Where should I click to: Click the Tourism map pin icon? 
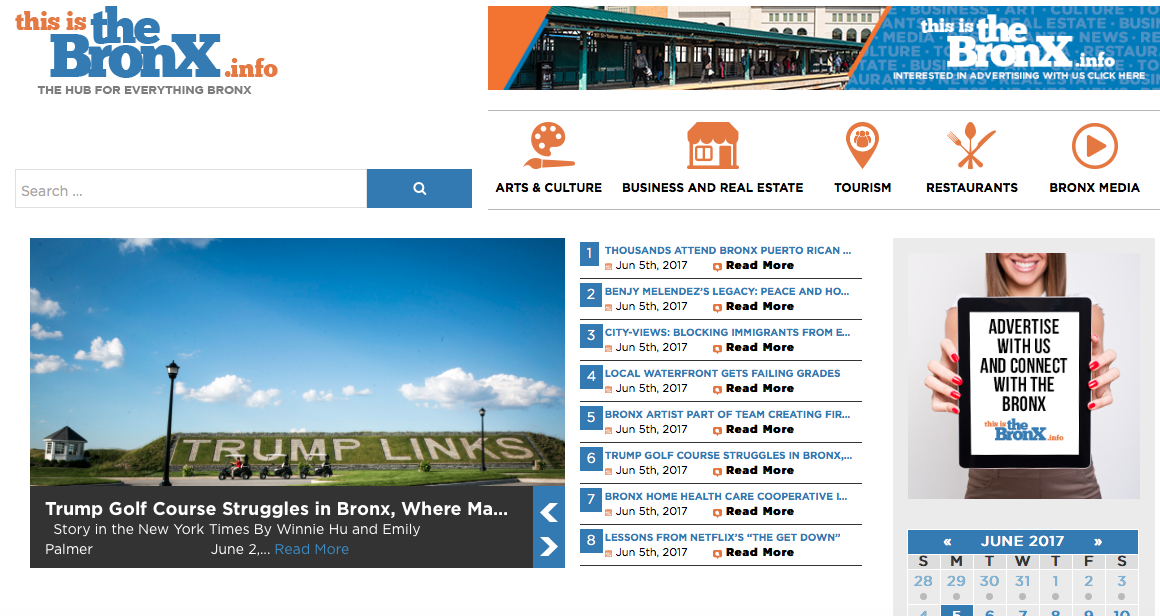point(862,145)
